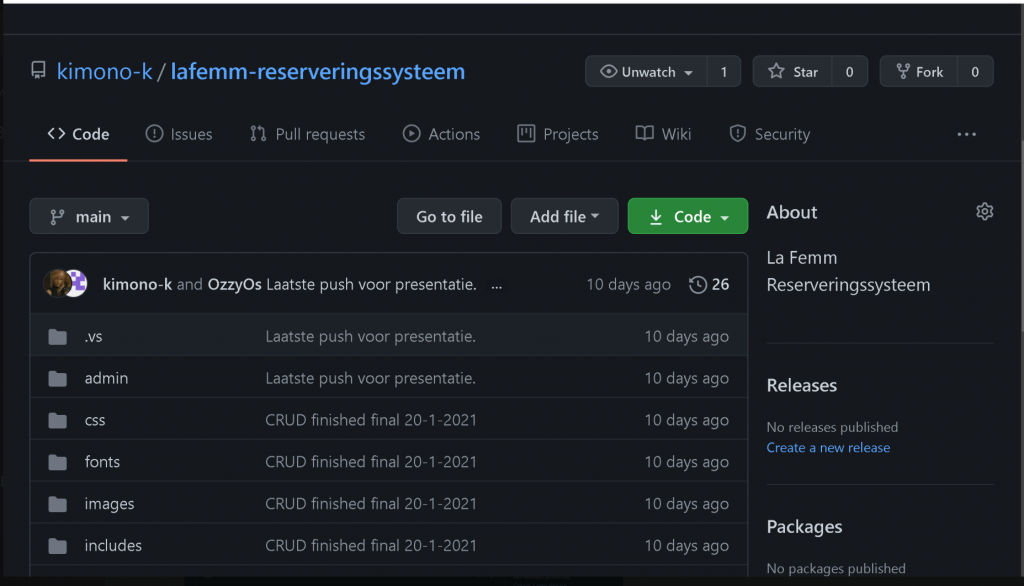1024x586 pixels.
Task: Switch to the Issues tab
Action: (179, 134)
